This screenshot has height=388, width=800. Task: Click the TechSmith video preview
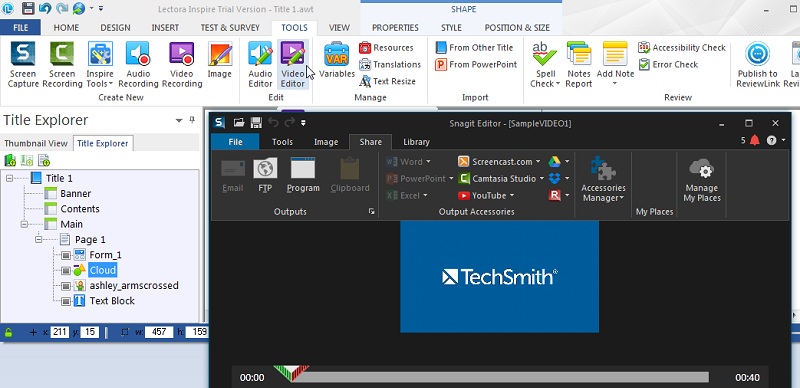click(x=499, y=277)
